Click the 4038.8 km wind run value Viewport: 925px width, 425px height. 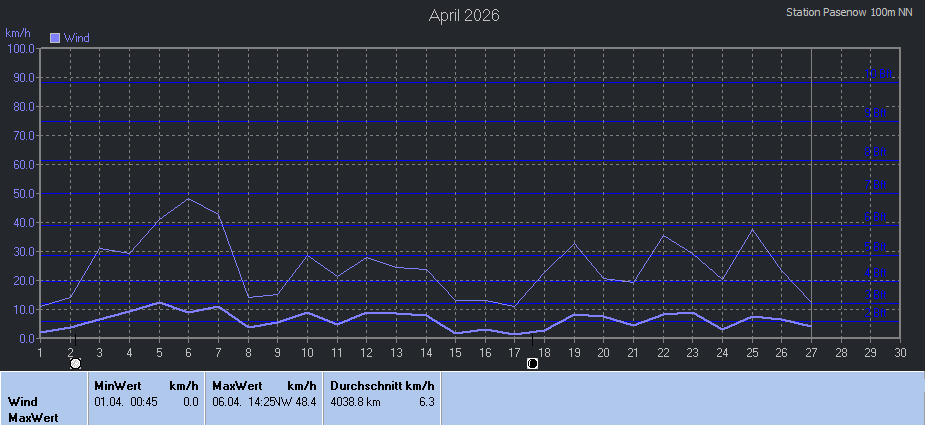point(355,401)
